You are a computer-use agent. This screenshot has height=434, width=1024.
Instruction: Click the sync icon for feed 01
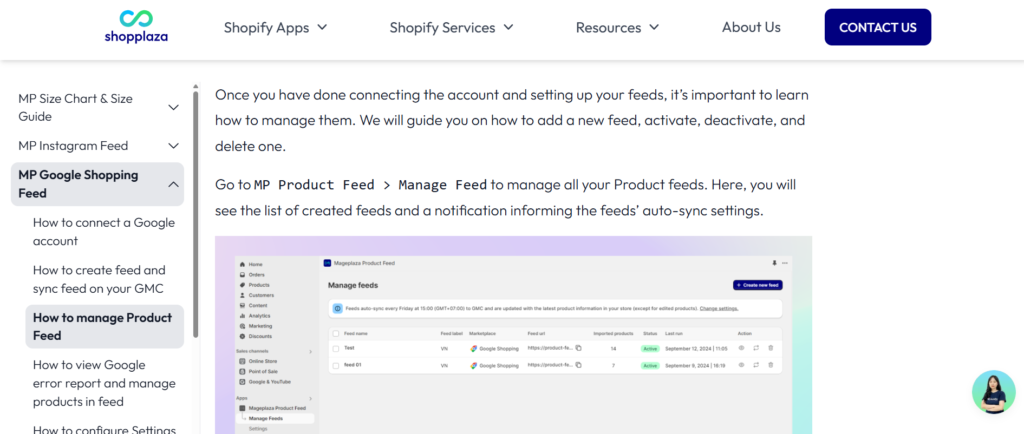[x=756, y=365]
